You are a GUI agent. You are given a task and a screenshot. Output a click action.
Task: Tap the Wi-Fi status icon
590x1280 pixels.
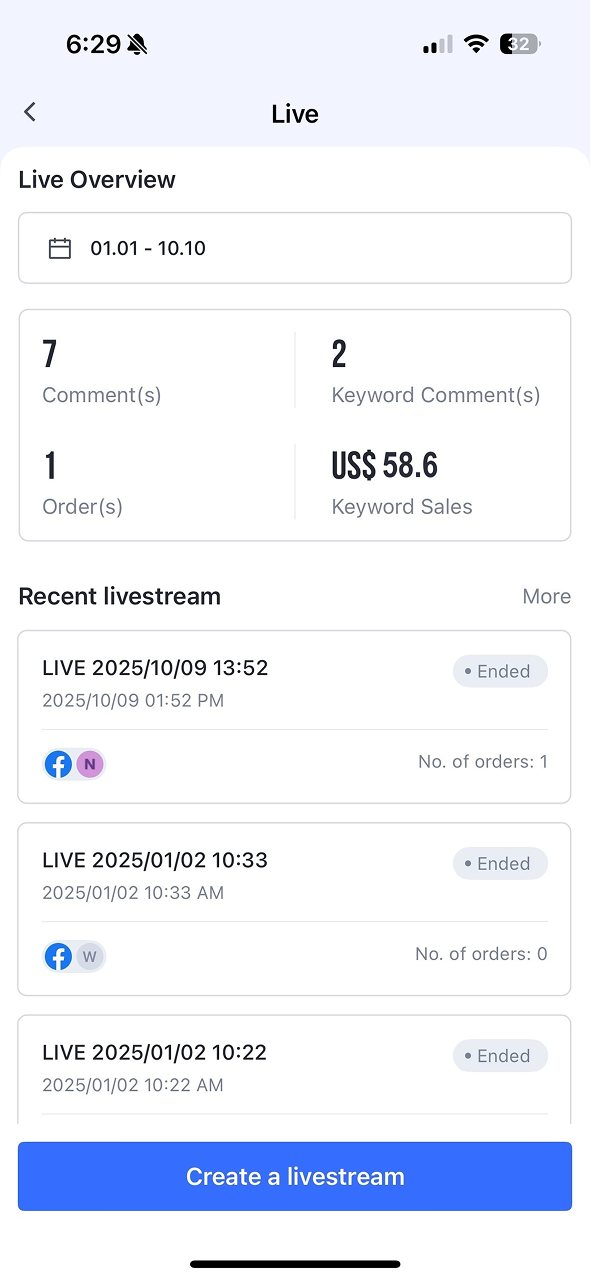click(x=477, y=44)
